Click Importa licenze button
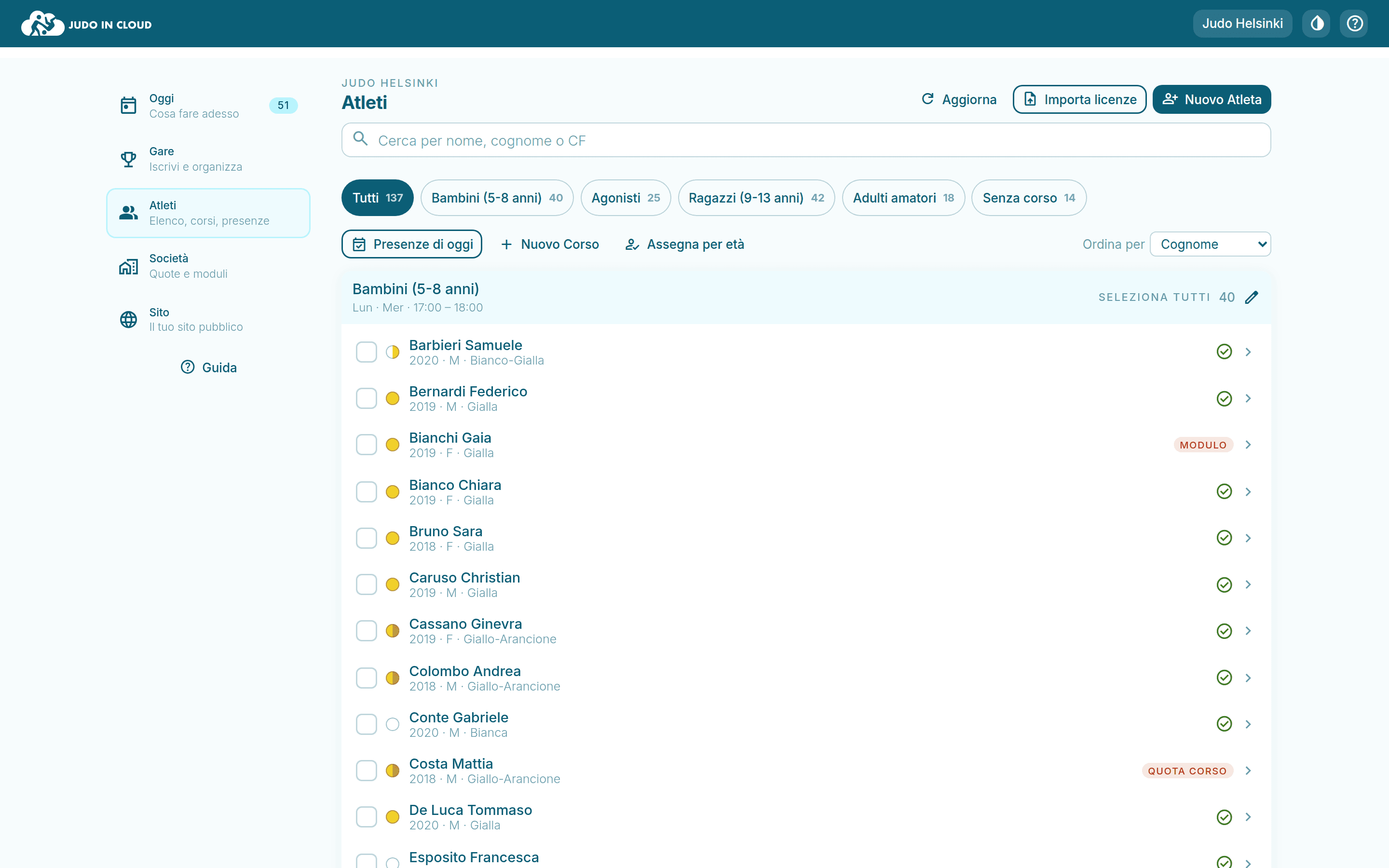 [1080, 99]
